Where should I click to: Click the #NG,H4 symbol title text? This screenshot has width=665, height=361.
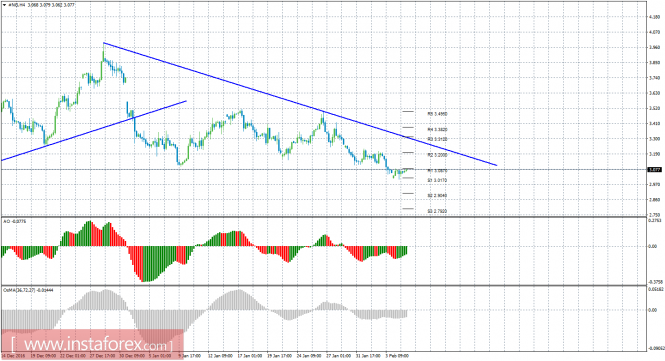click(x=15, y=6)
